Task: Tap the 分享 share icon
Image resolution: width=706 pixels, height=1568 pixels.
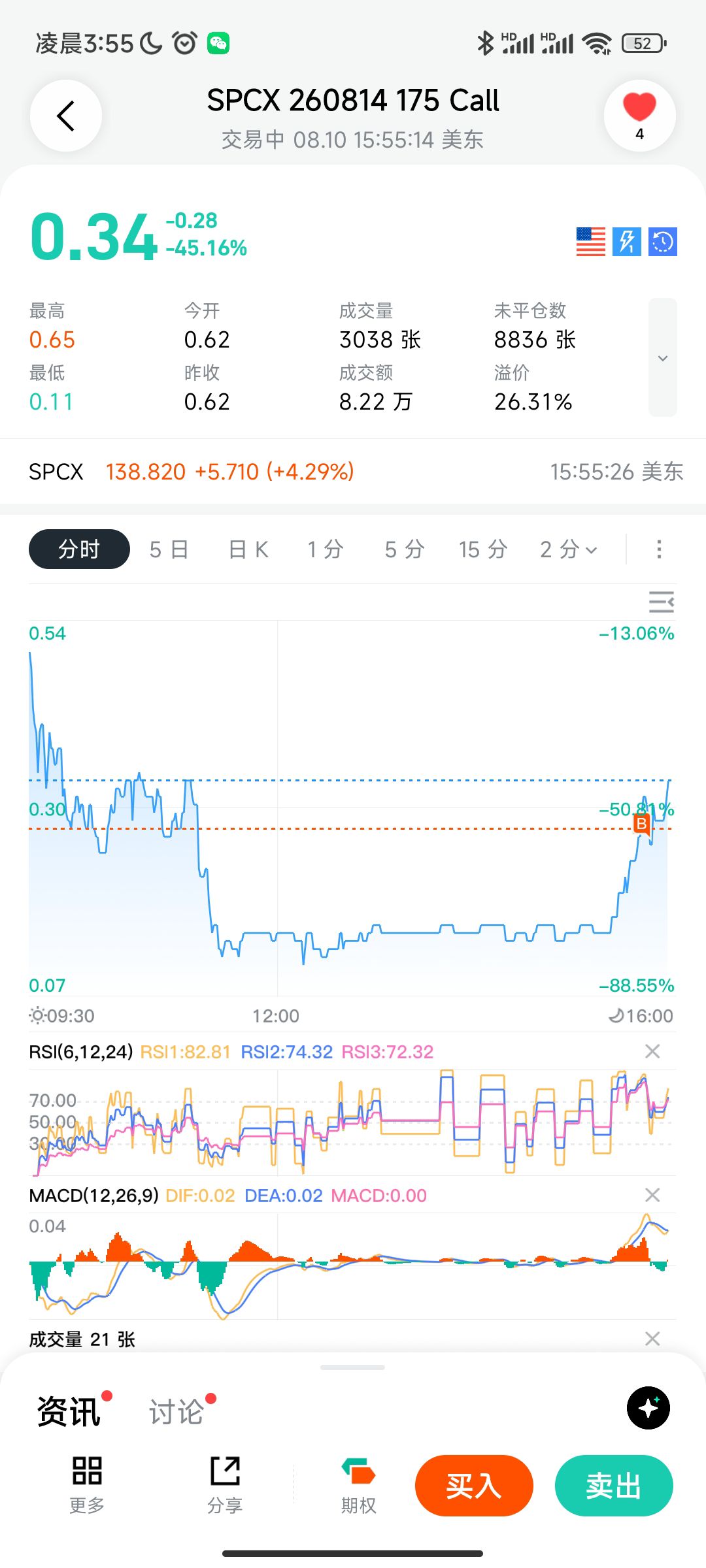Action: coord(225,1484)
